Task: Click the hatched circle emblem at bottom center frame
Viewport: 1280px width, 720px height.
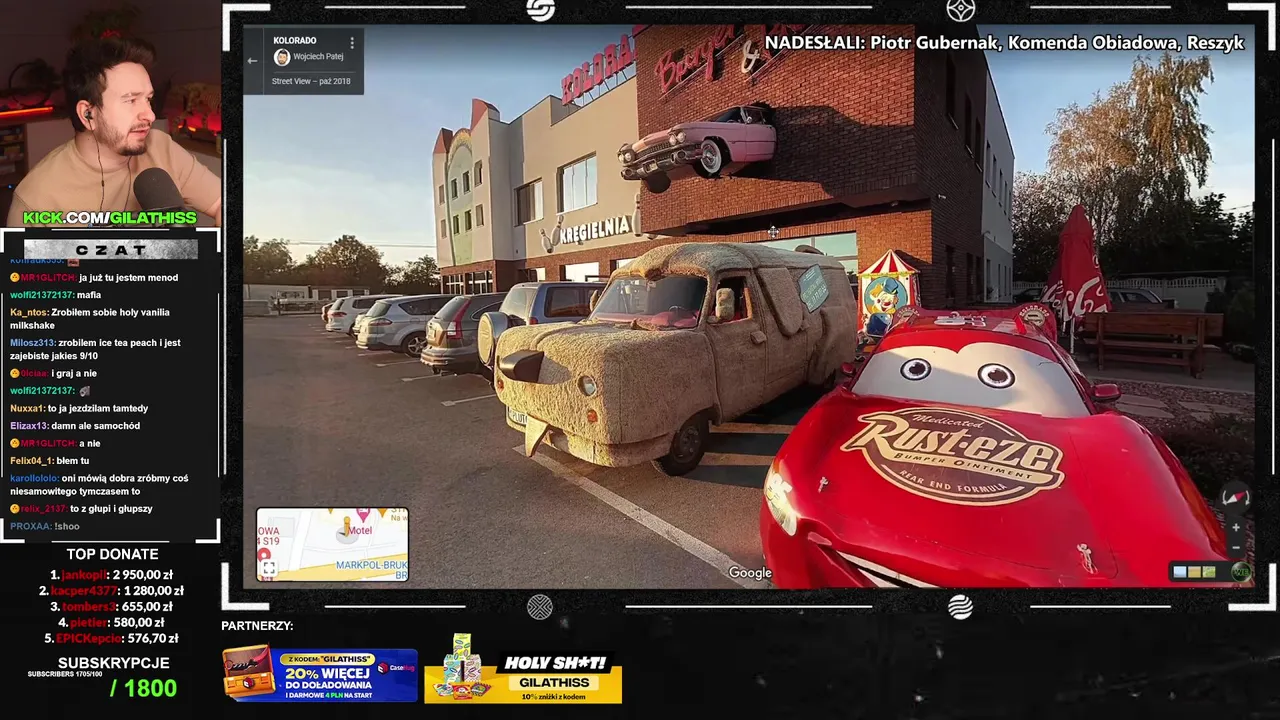Action: click(x=540, y=606)
